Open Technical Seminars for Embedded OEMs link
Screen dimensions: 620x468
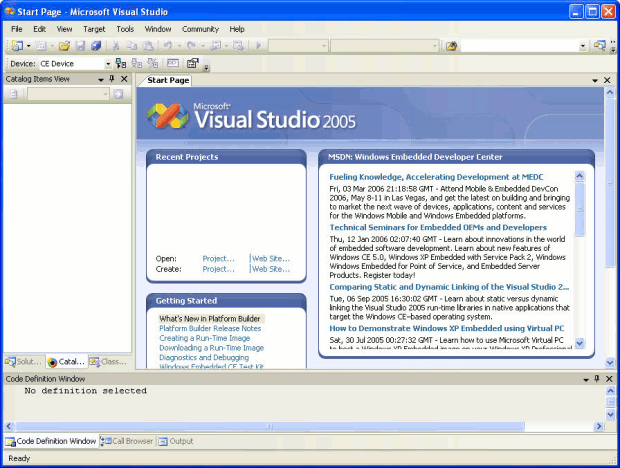[438, 227]
